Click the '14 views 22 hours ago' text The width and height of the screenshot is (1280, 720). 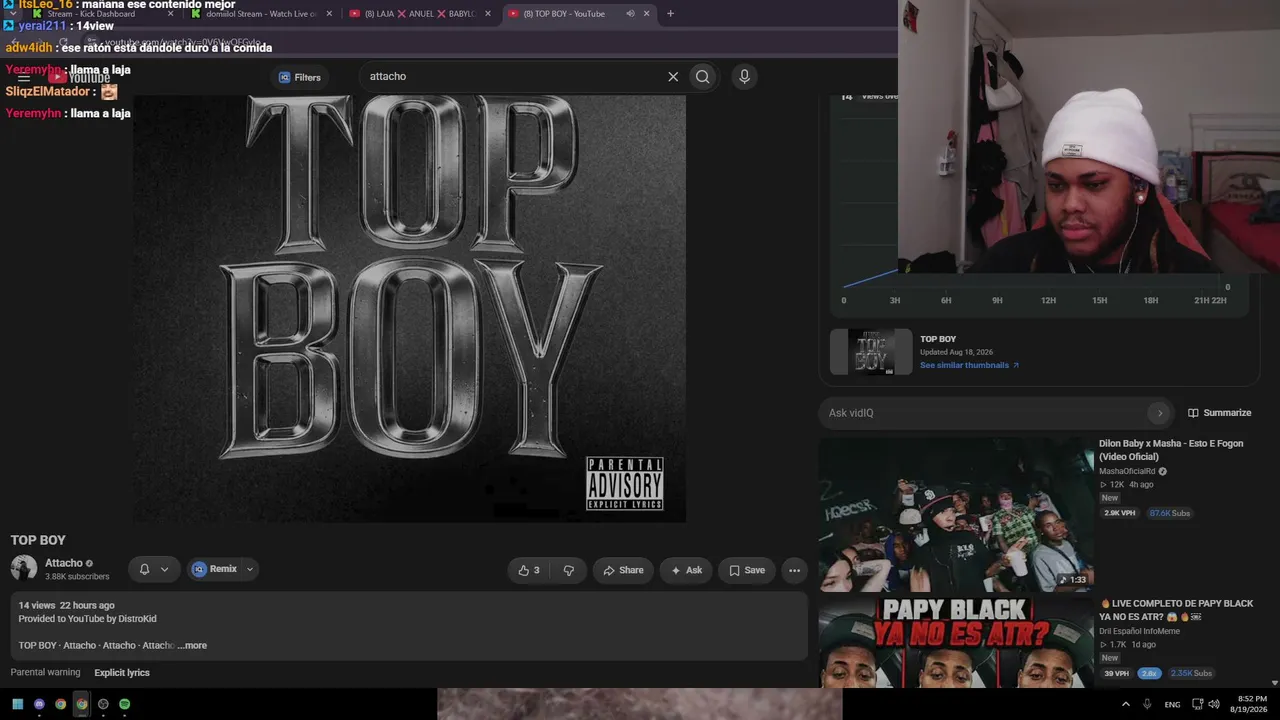67,605
